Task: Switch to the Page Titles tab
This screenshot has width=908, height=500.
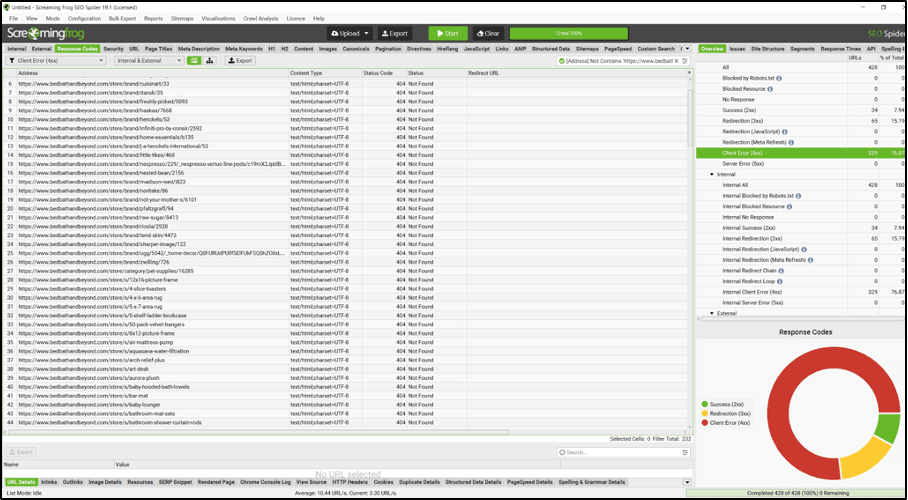Action: [158, 48]
